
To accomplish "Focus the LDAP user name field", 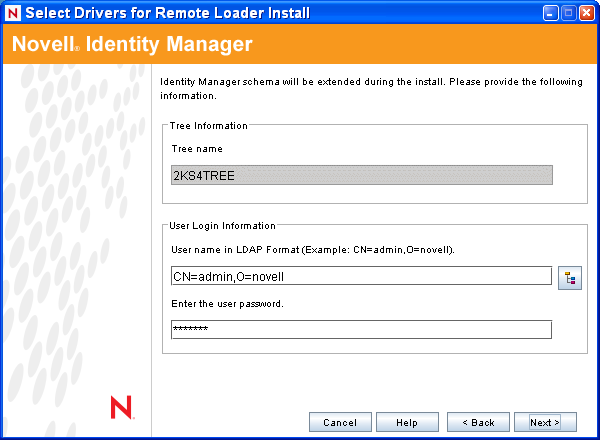I will coord(361,276).
